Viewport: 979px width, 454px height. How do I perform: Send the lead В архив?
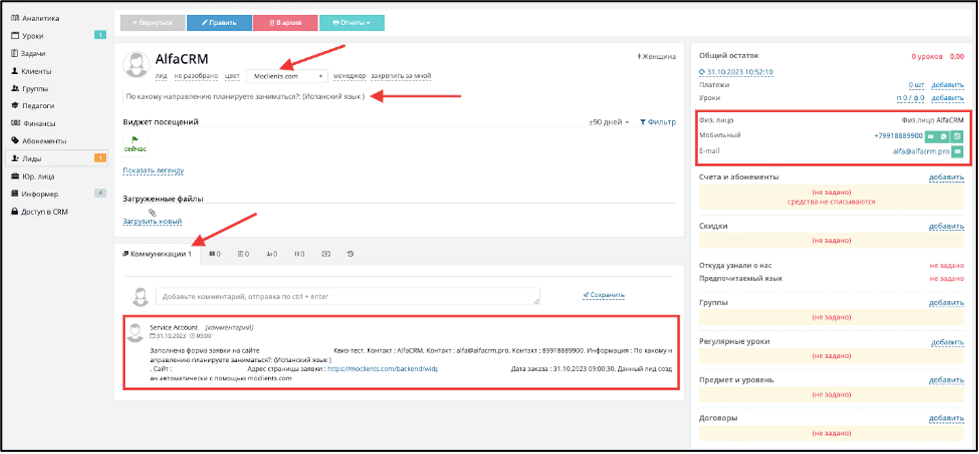coord(285,22)
